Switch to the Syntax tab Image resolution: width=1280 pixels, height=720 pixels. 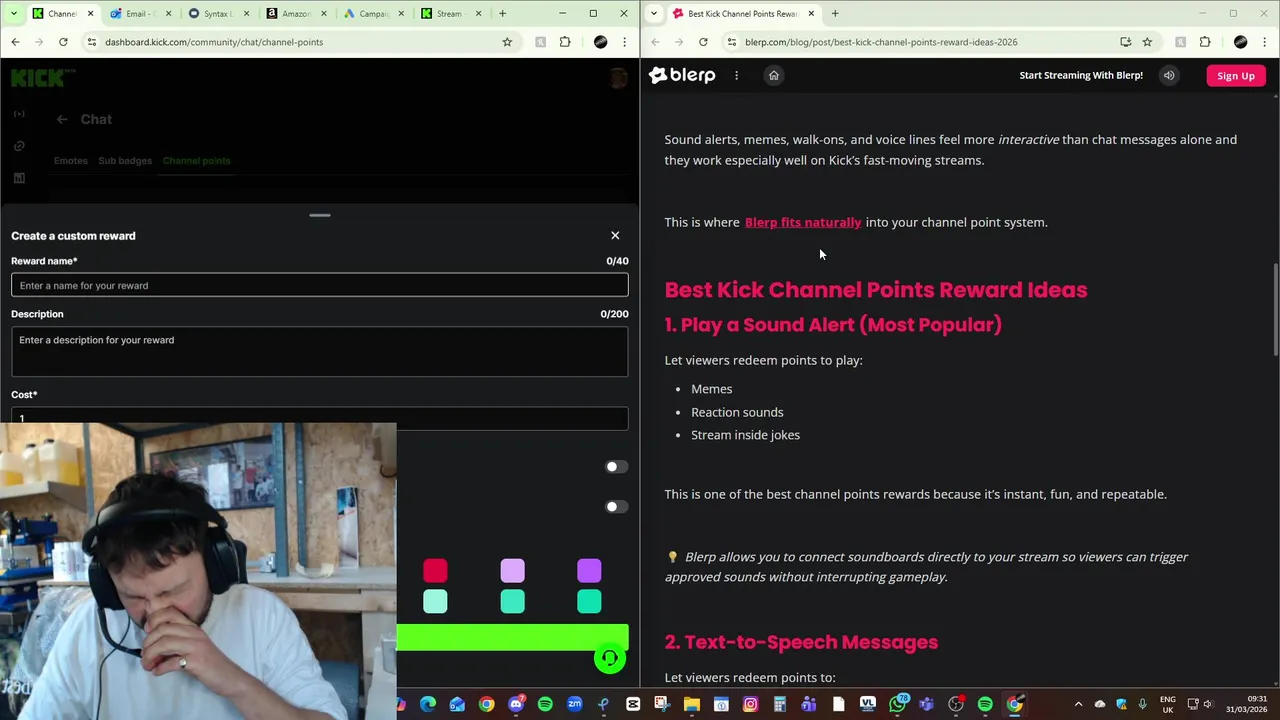tap(218, 14)
